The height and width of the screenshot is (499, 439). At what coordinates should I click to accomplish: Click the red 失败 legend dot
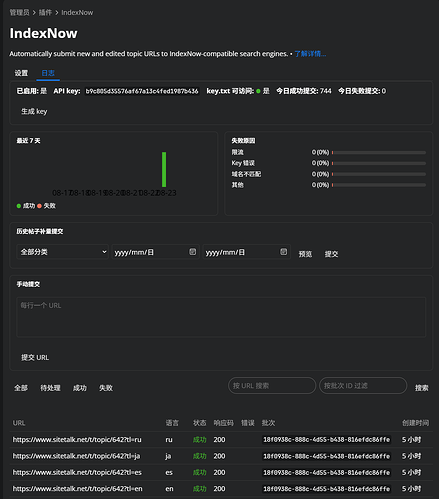pyautogui.click(x=39, y=206)
